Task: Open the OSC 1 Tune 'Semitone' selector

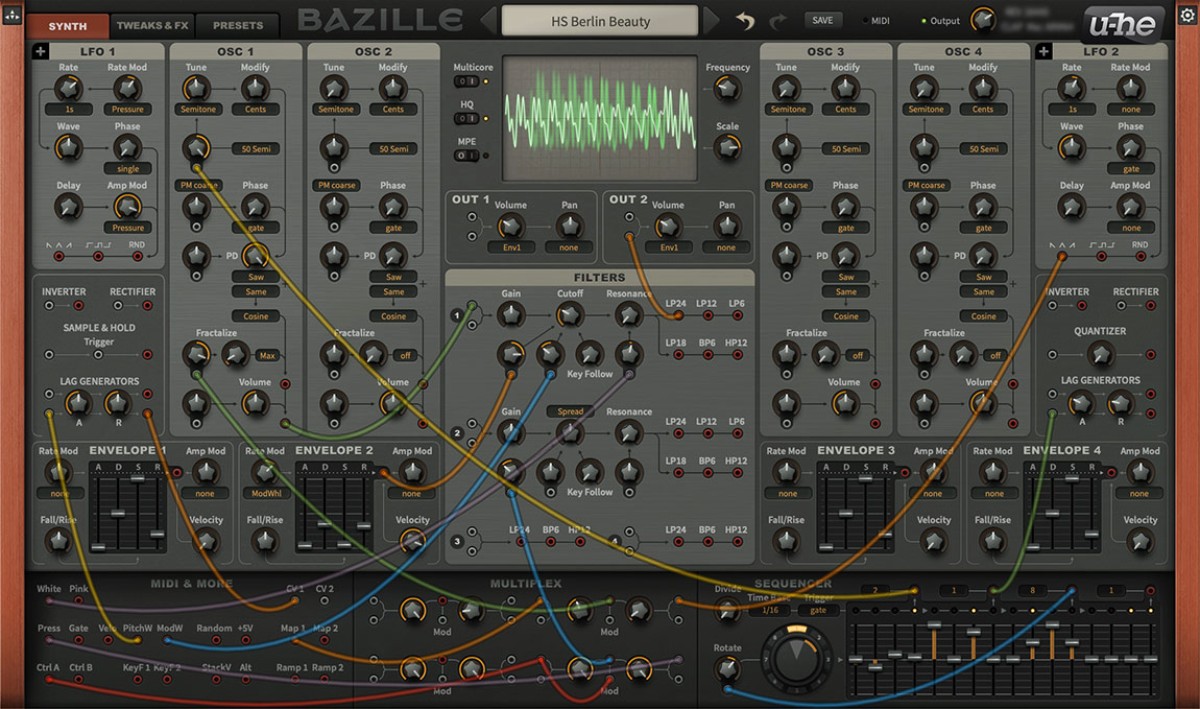Action: tap(197, 109)
